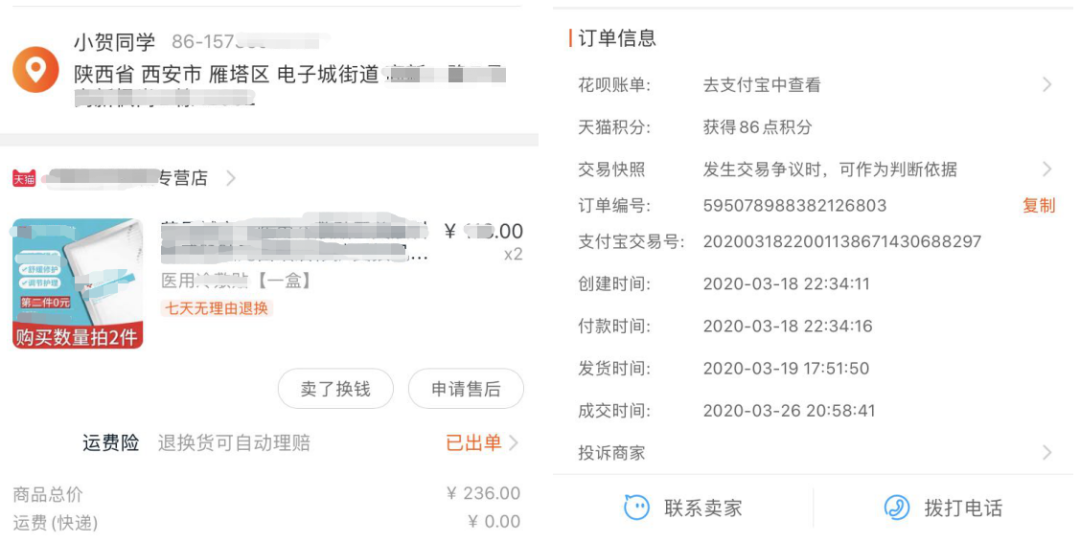Expand the store page chevron
Image resolution: width=1080 pixels, height=542 pixels.
coord(231,179)
